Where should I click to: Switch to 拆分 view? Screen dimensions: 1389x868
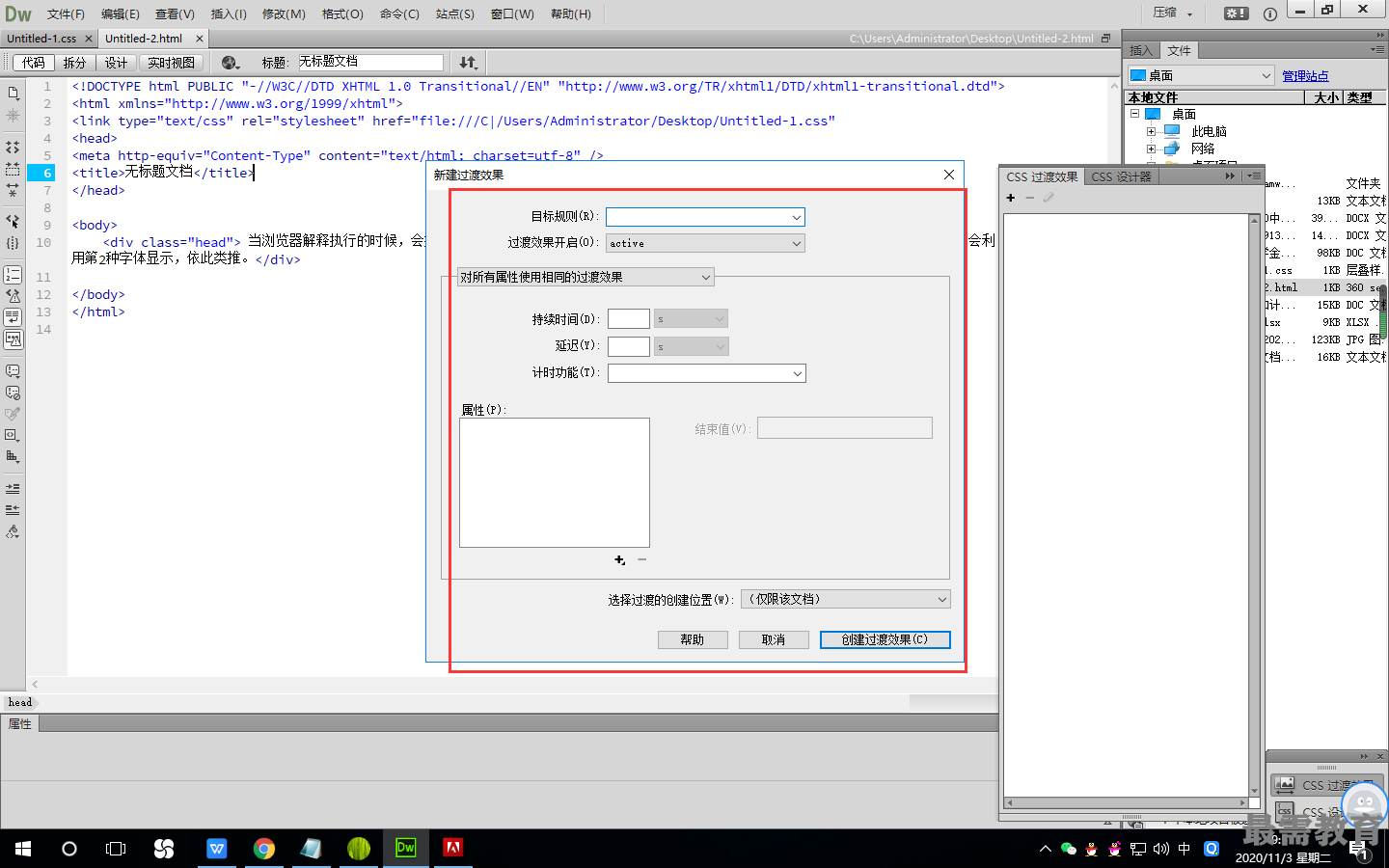tap(74, 63)
